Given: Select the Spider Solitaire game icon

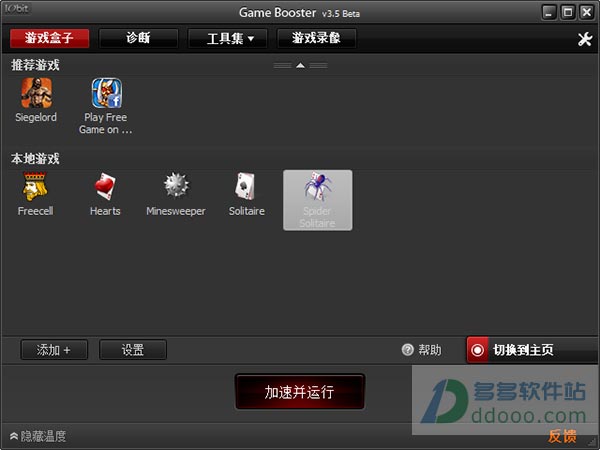Looking at the screenshot, I should click(x=318, y=200).
